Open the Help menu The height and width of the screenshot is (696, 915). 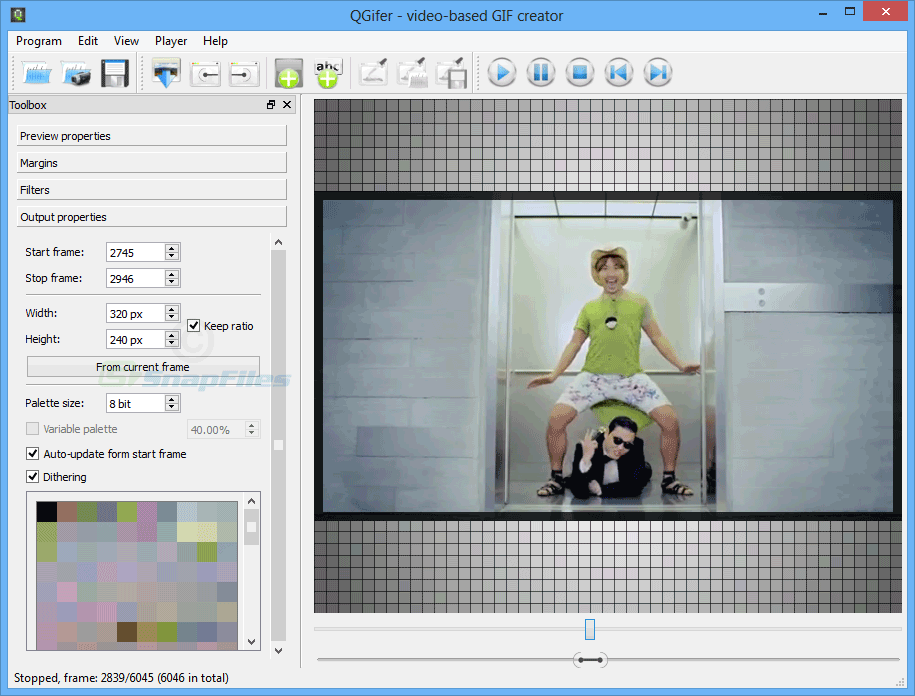[215, 41]
